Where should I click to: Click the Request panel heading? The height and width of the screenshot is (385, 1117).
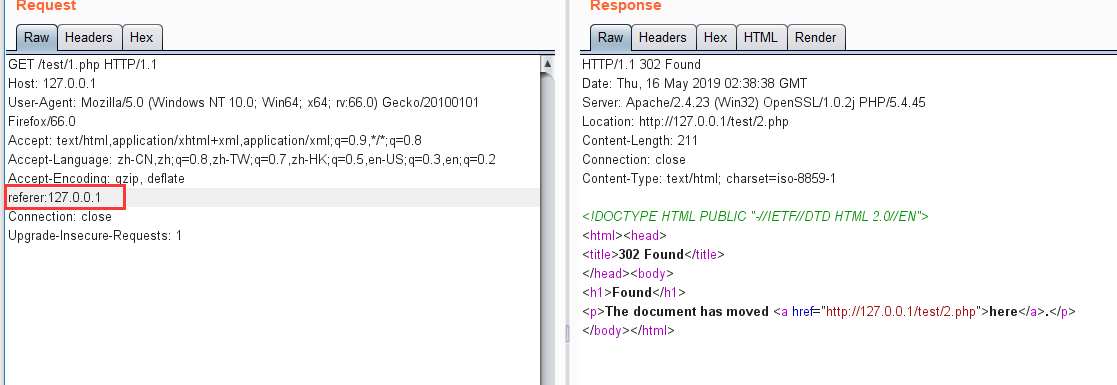(46, 6)
